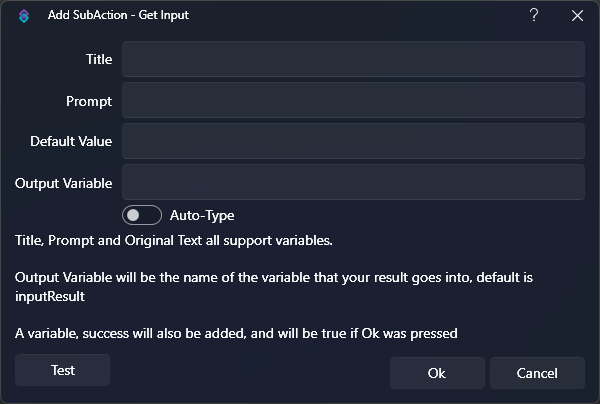Viewport: 600px width, 404px height.
Task: Click into the Prompt input box
Action: pyautogui.click(x=353, y=100)
